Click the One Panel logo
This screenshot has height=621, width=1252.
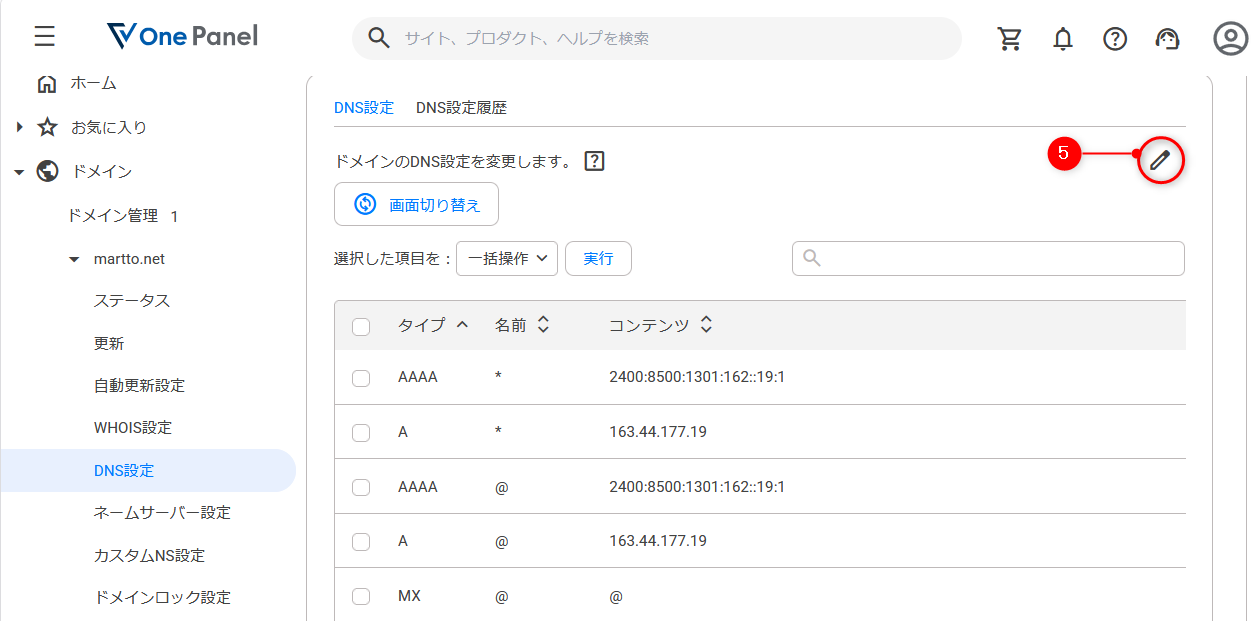(x=182, y=37)
